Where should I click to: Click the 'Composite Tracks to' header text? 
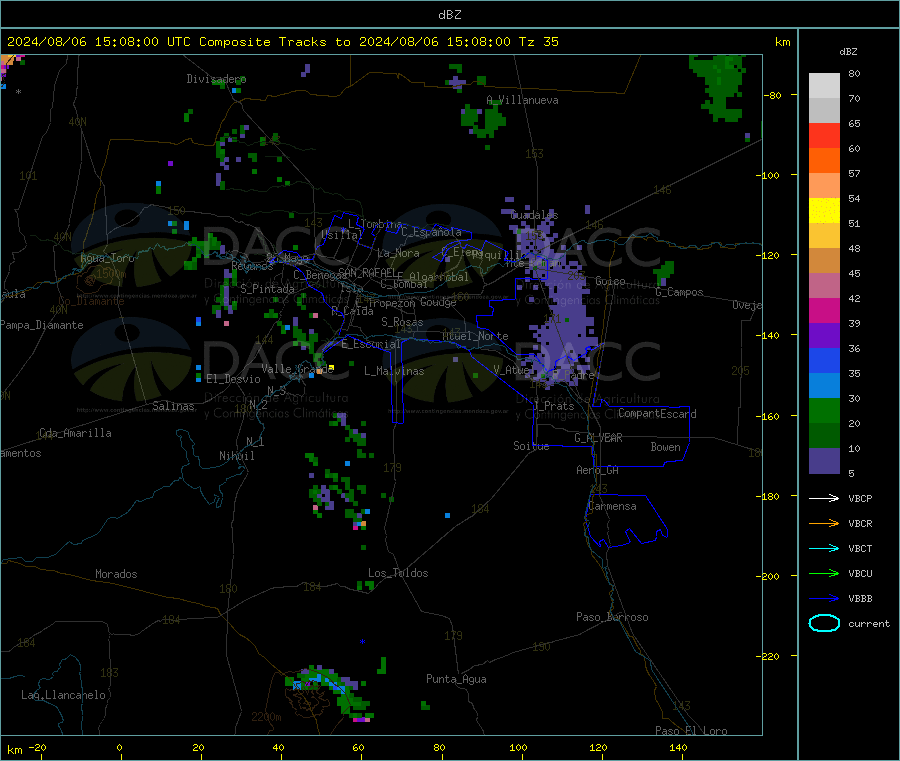(274, 42)
